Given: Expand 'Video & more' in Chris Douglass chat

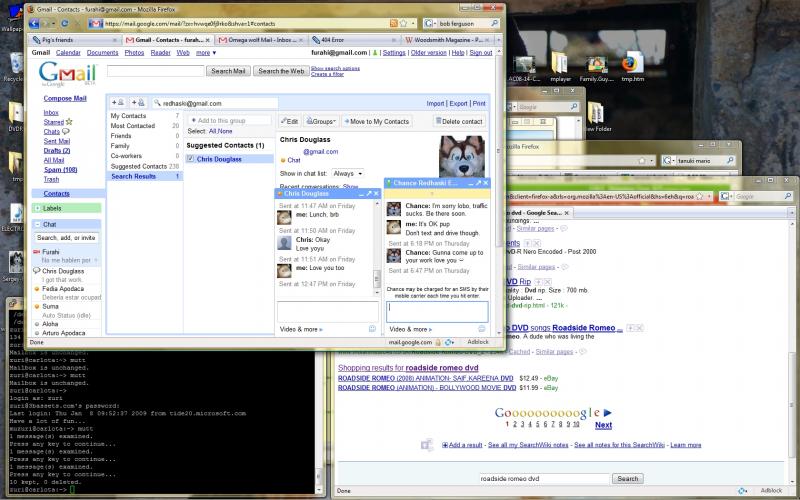Looking at the screenshot, I should point(300,328).
